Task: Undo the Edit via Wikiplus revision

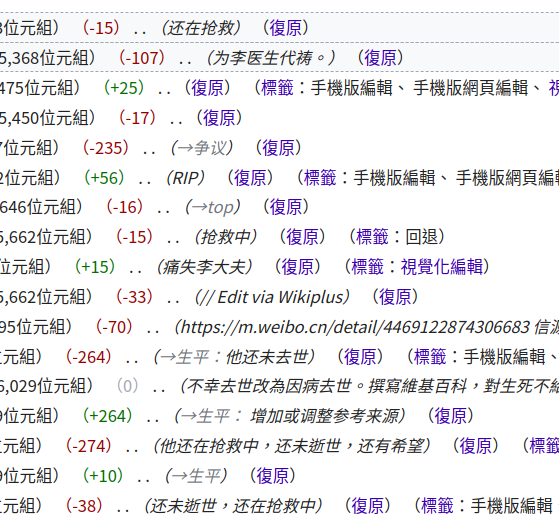Action: 395,297
